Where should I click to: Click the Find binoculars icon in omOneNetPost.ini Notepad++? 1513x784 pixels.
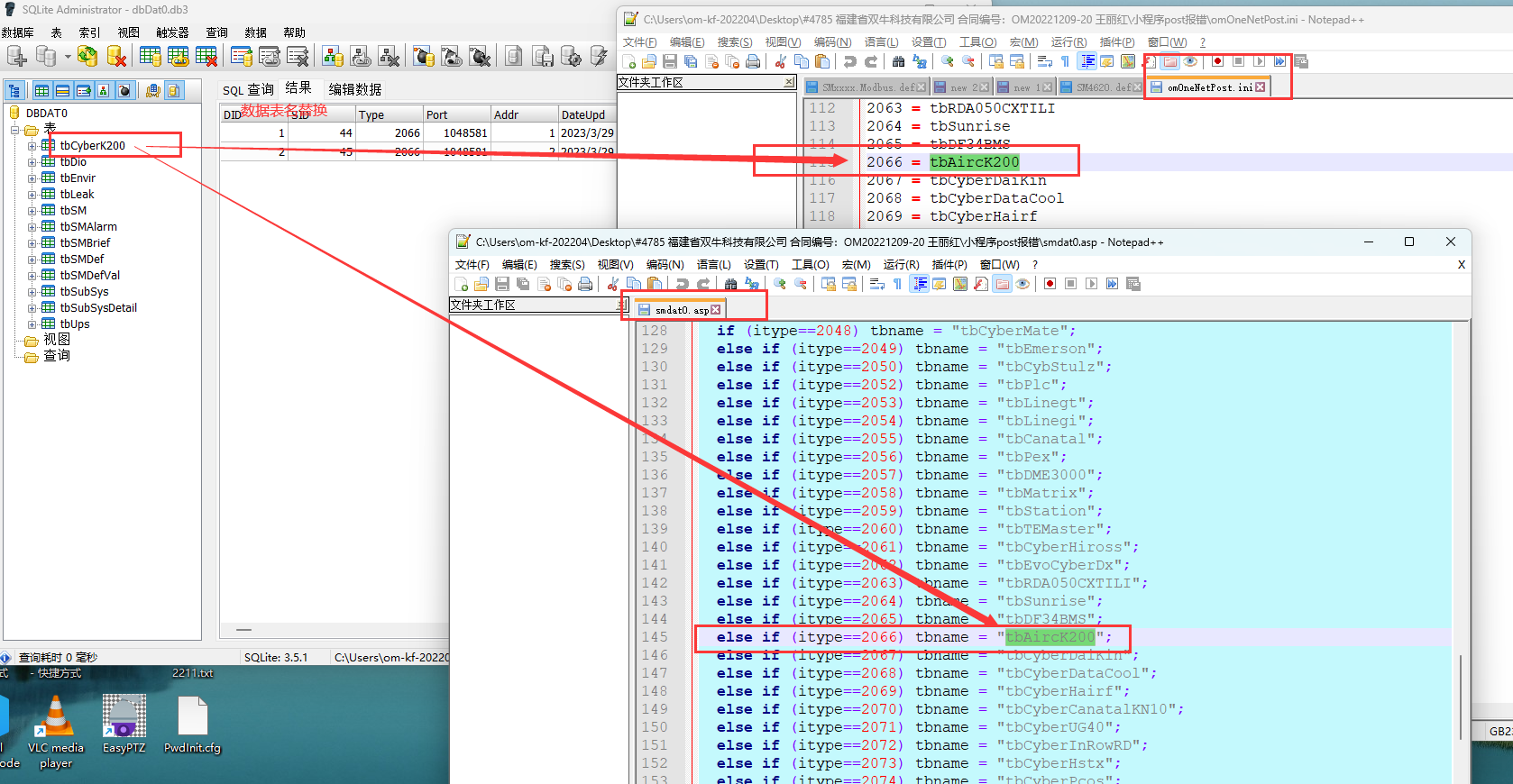898,61
